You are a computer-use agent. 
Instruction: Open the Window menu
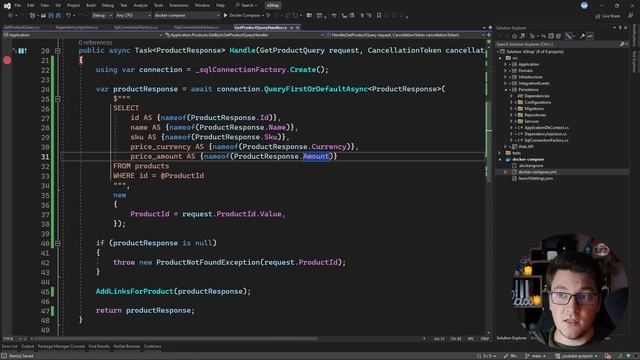202,5
